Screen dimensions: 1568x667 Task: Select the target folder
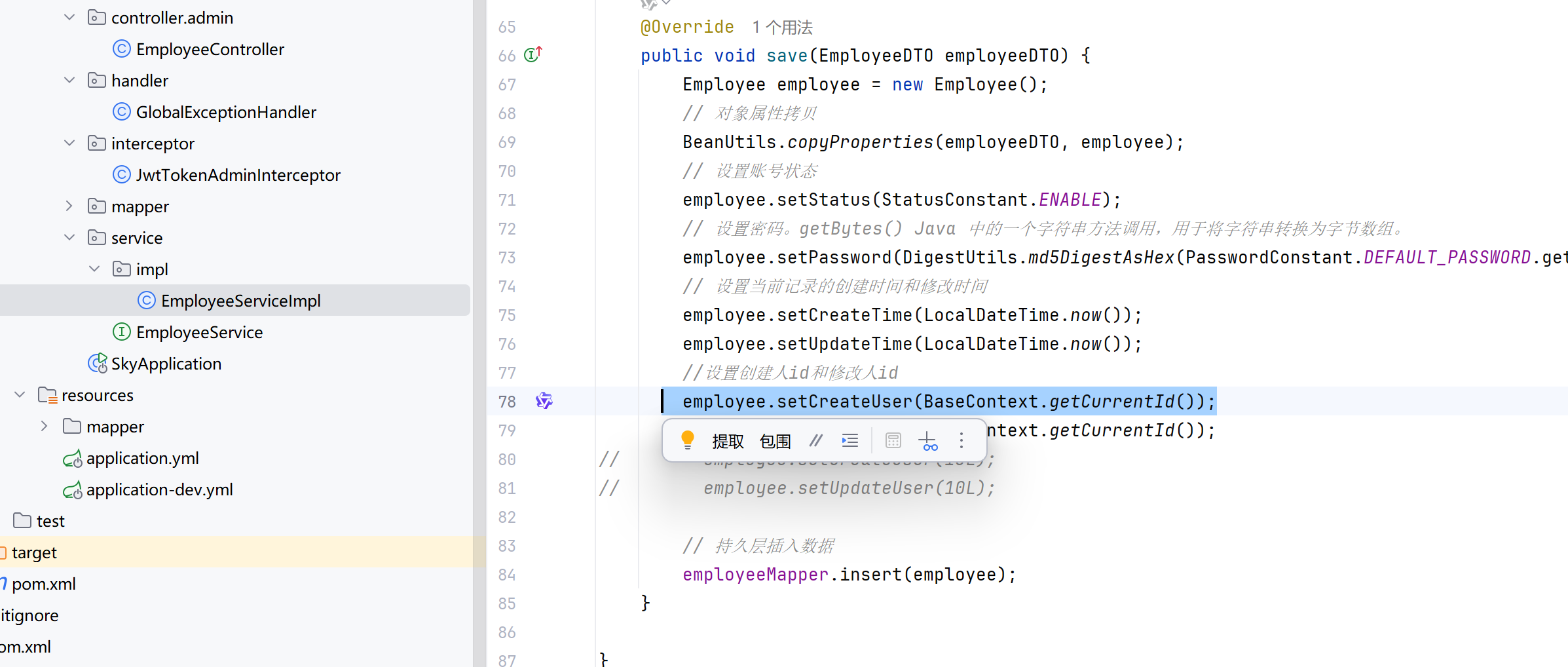[x=34, y=552]
